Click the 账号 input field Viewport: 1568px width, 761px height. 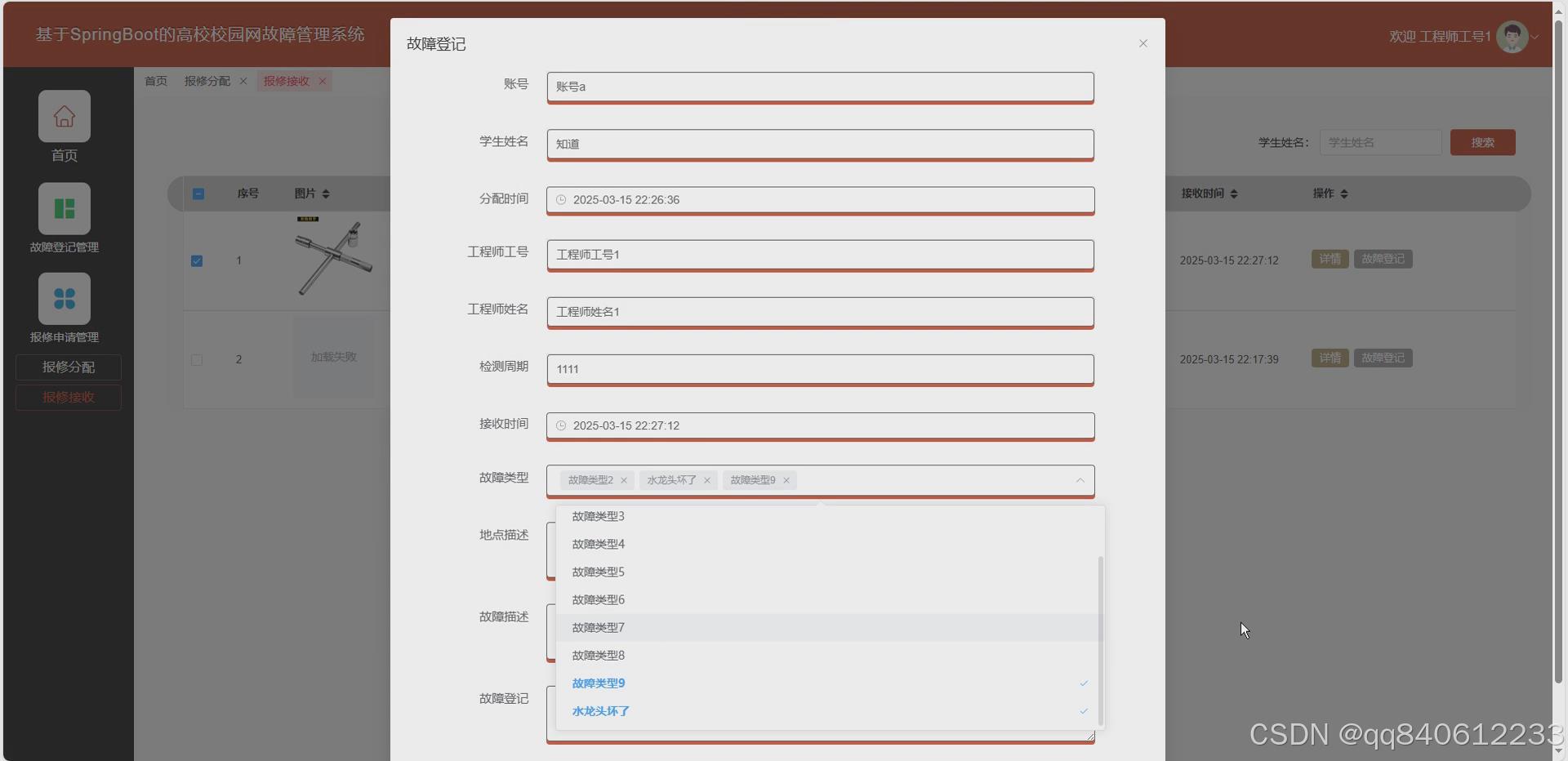pyautogui.click(x=821, y=87)
